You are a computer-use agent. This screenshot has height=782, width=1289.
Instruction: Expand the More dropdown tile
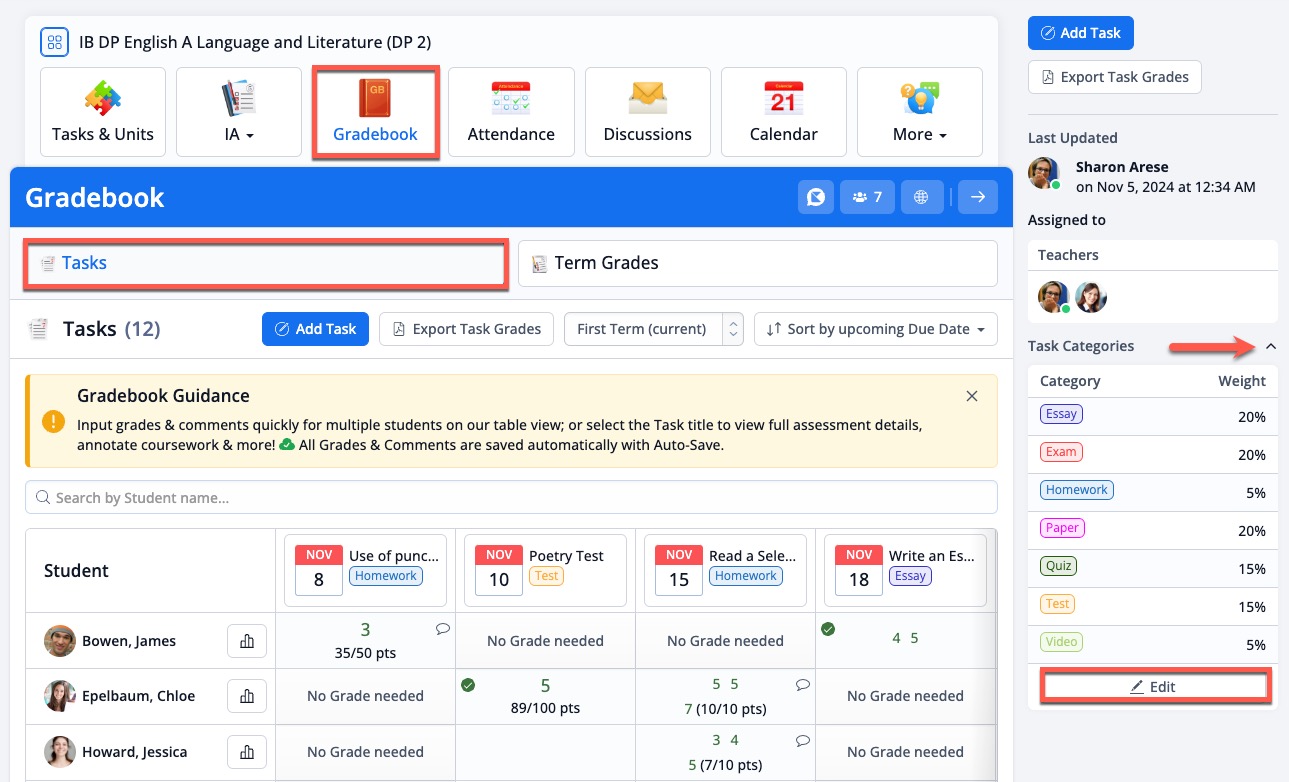[x=920, y=112]
